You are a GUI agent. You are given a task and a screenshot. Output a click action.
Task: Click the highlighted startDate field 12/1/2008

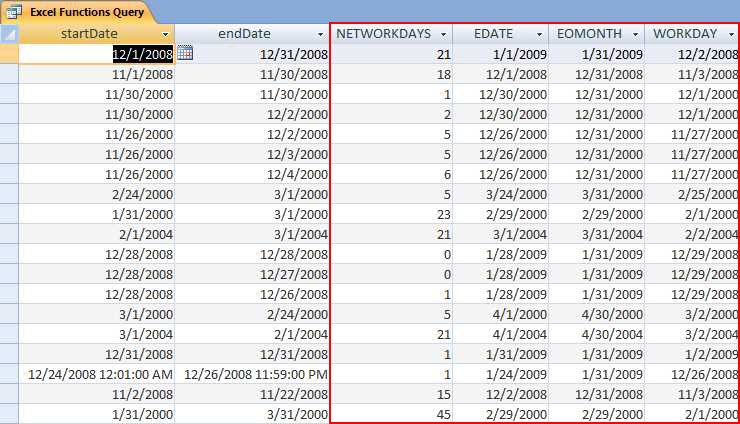(96, 54)
